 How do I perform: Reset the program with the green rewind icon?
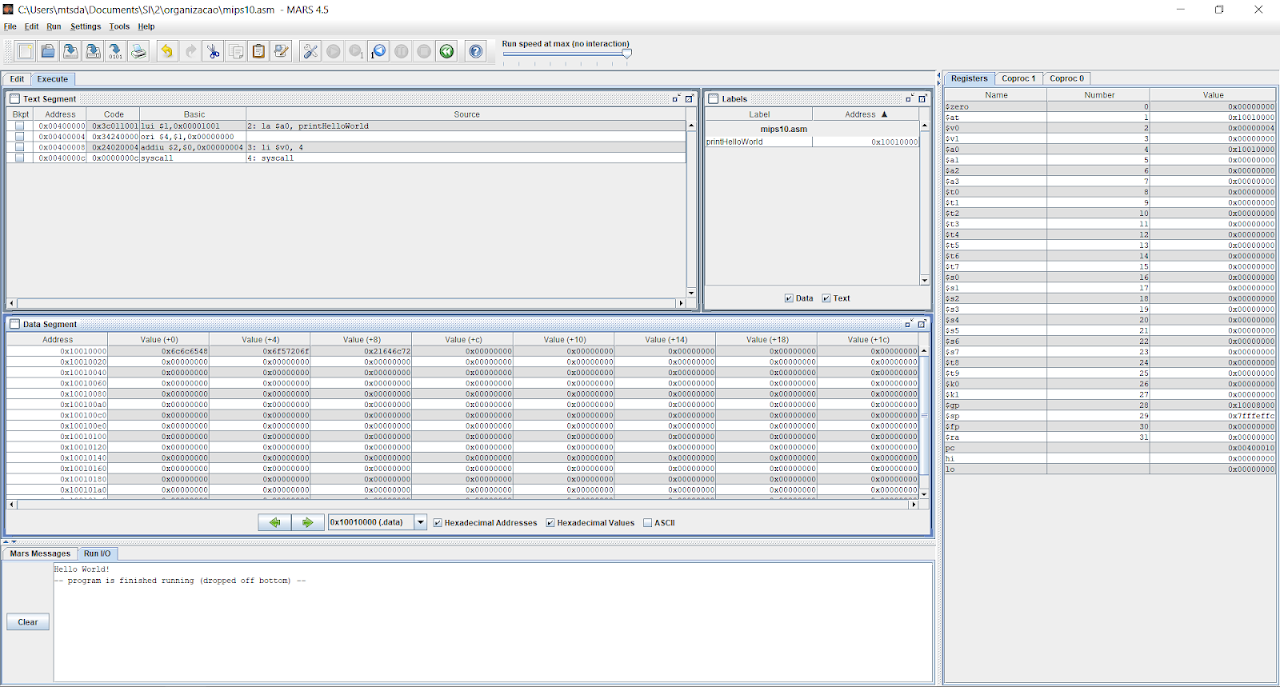tap(447, 51)
